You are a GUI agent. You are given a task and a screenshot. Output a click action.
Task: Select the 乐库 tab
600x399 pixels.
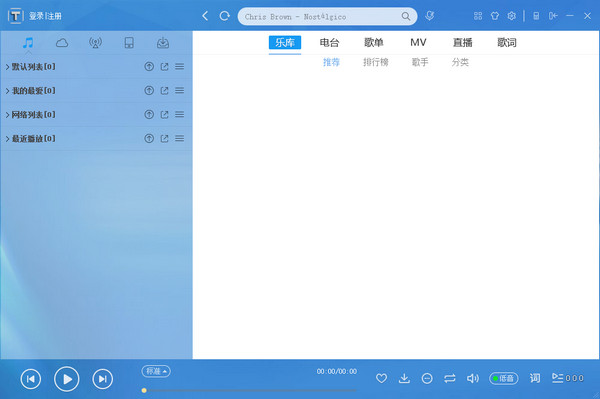pos(285,42)
